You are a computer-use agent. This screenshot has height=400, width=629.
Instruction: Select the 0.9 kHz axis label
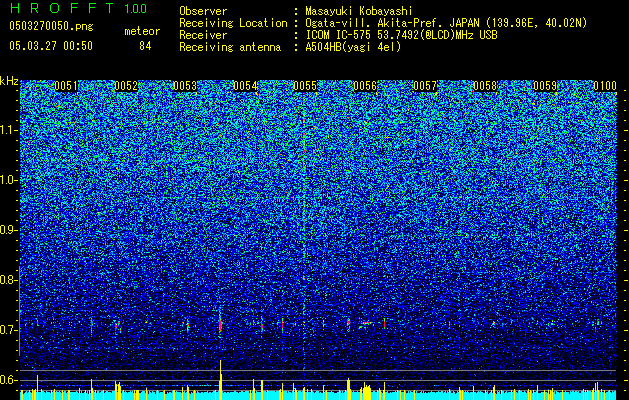(x=8, y=230)
